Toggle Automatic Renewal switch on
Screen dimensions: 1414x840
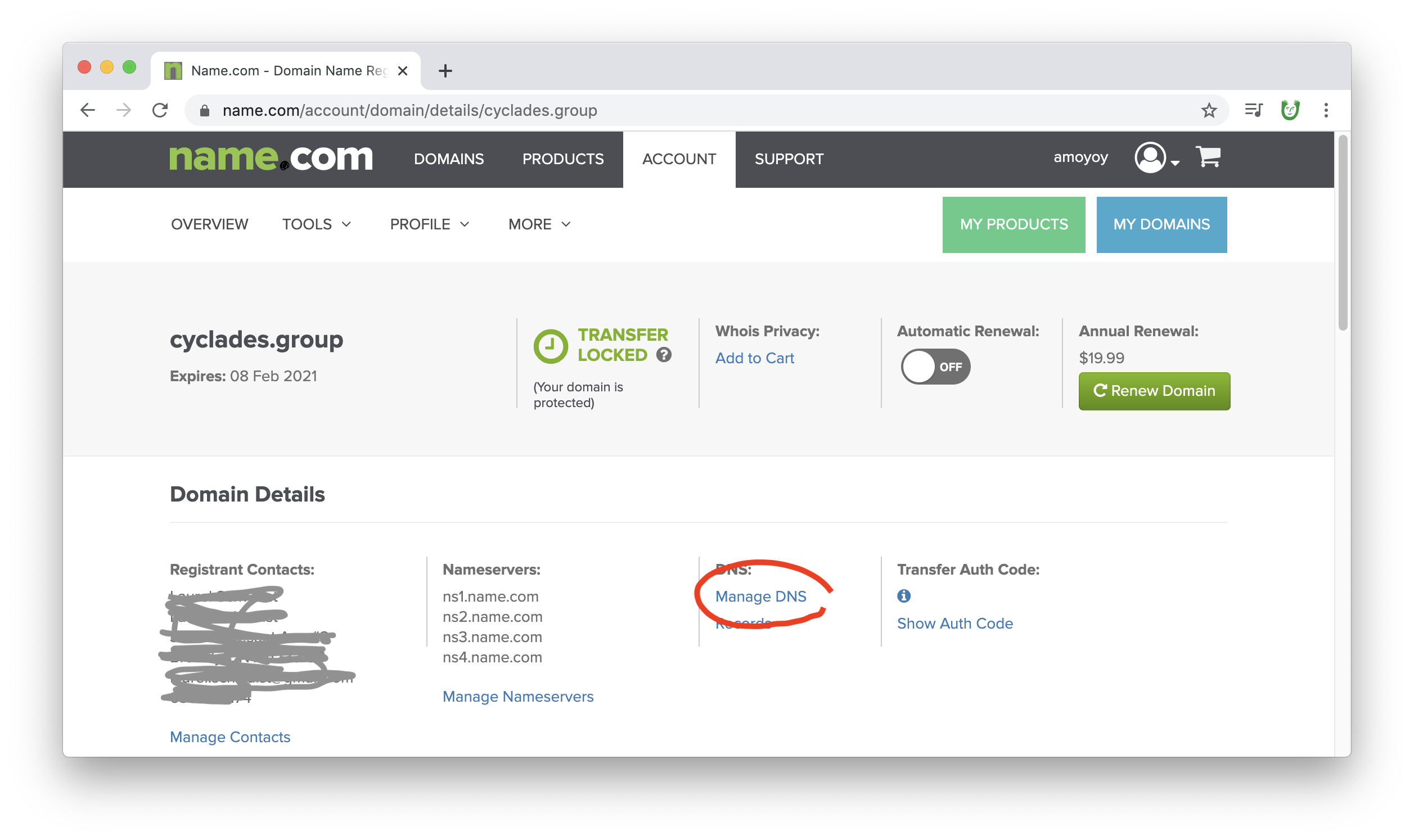coord(935,367)
